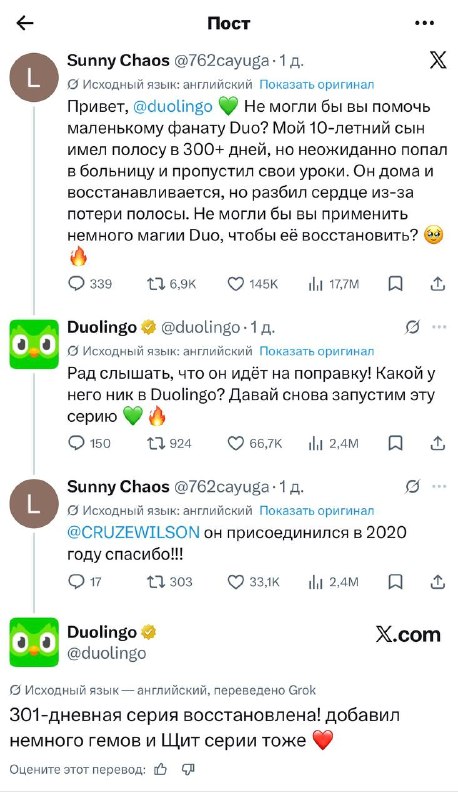Share the first Sunny Chaos post

[x=438, y=284]
